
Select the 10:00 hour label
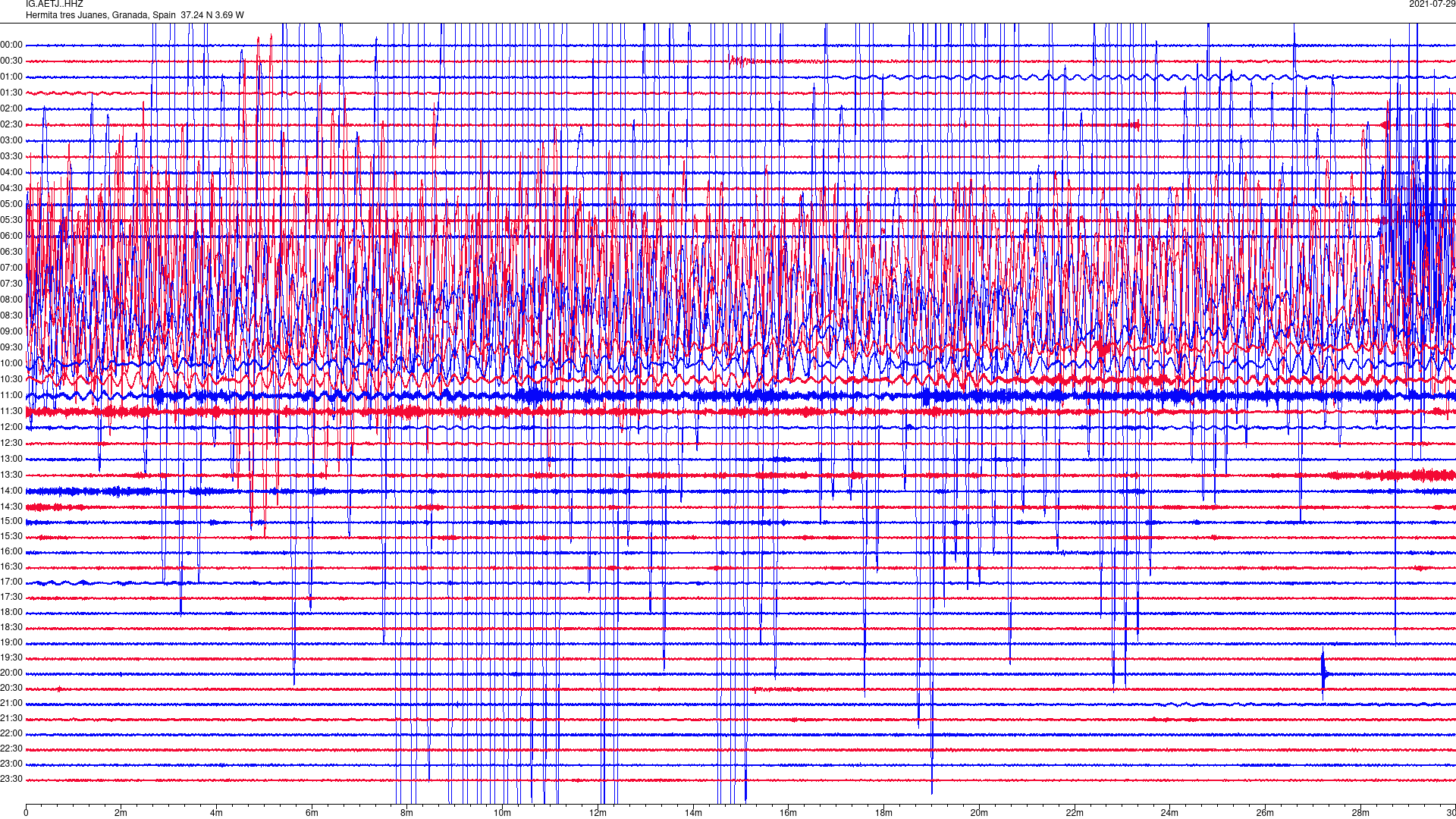click(x=11, y=363)
